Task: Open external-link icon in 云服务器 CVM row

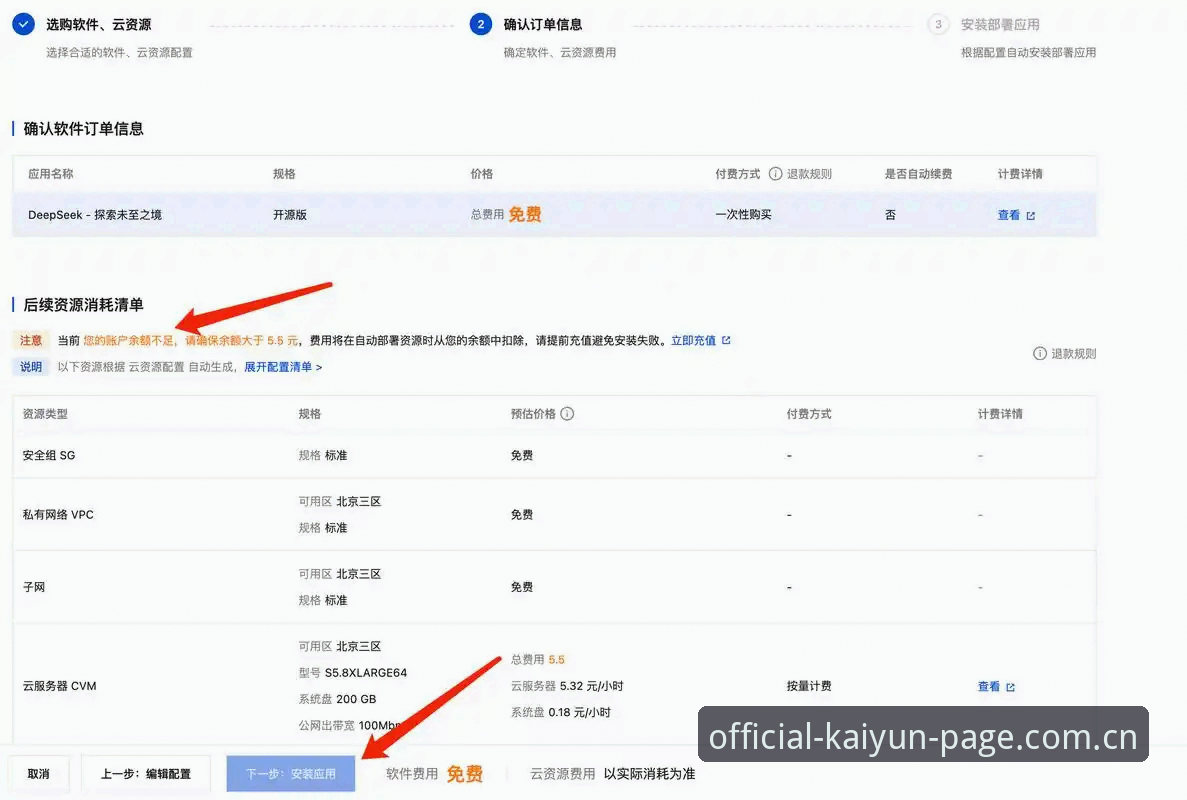Action: (1010, 687)
